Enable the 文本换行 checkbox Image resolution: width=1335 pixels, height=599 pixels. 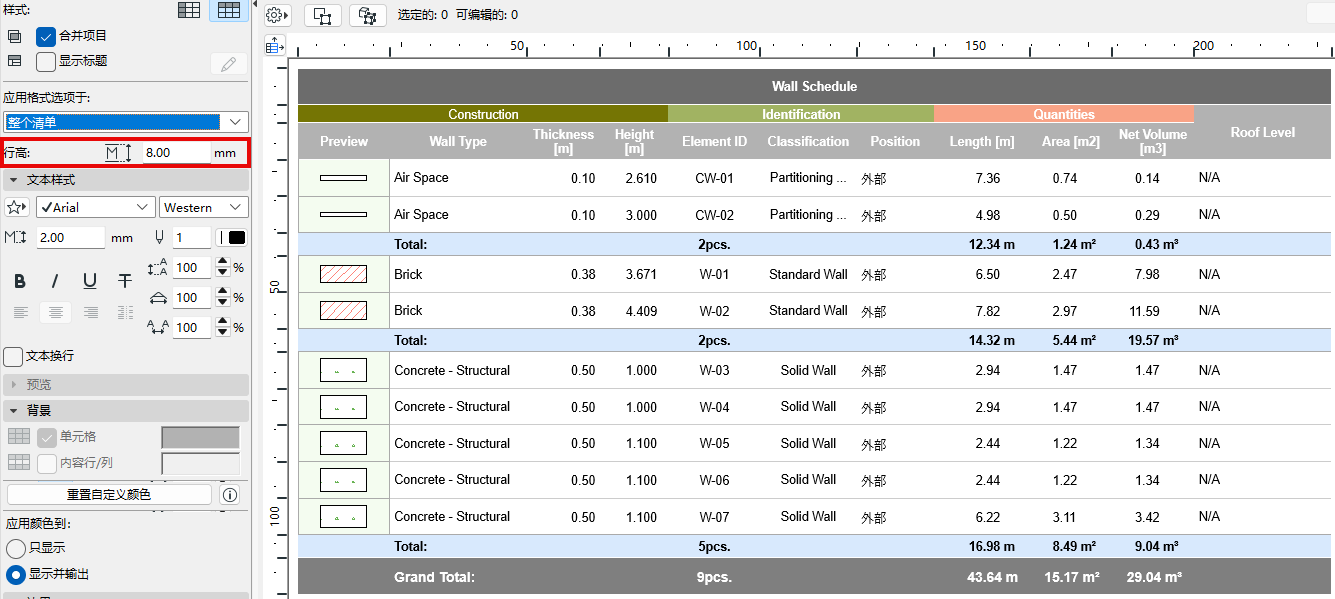[x=14, y=356]
